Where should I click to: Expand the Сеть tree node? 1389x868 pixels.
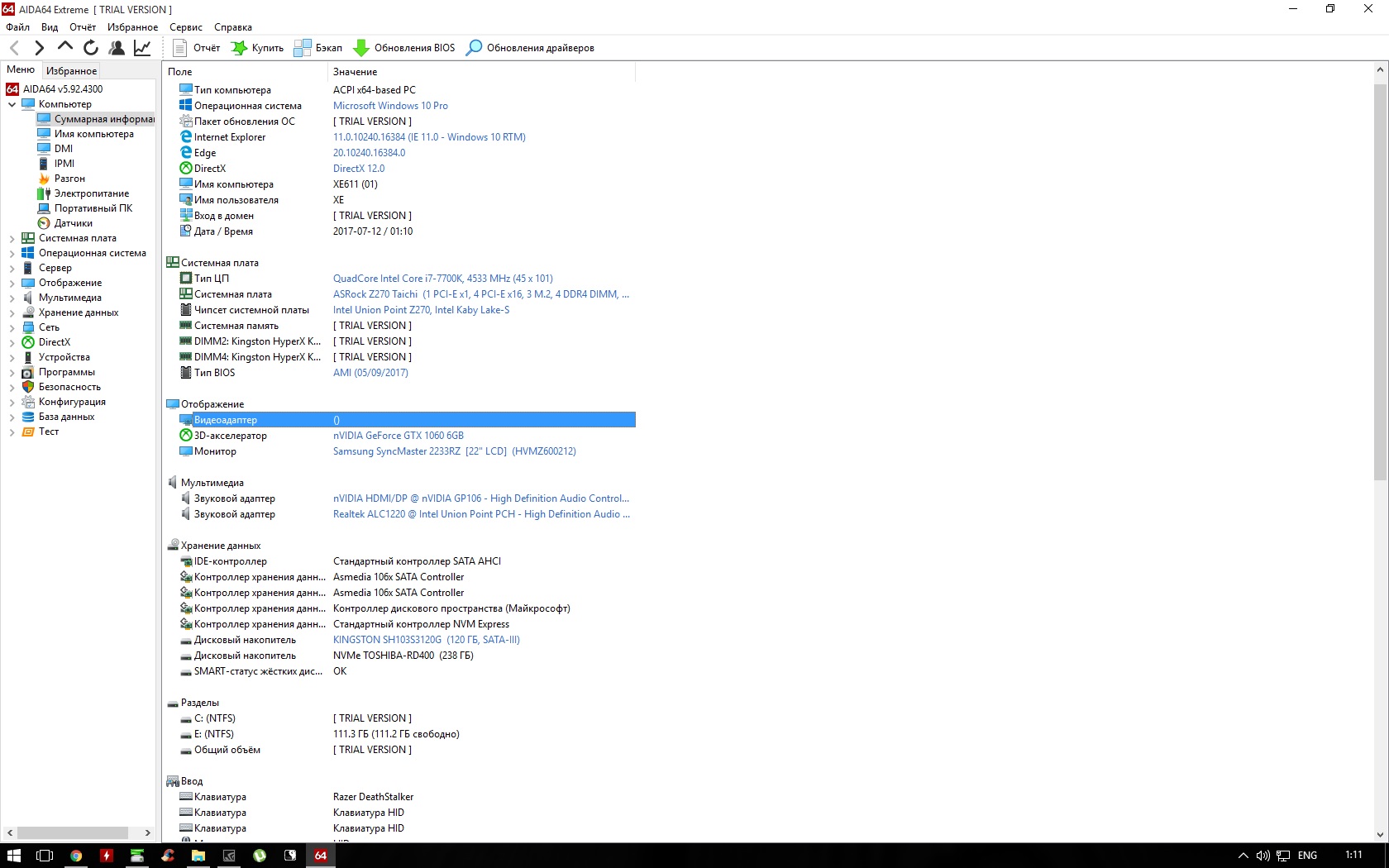pyautogui.click(x=12, y=327)
